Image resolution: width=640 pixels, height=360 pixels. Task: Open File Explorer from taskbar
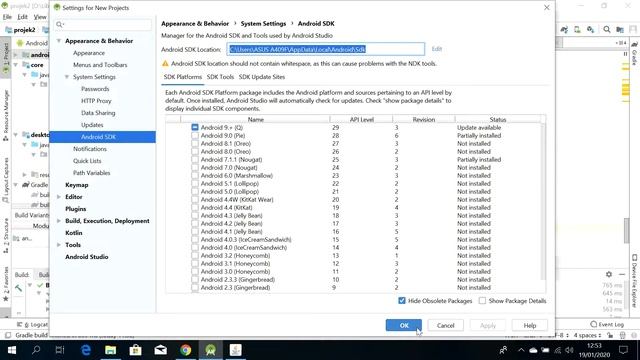click(111, 350)
